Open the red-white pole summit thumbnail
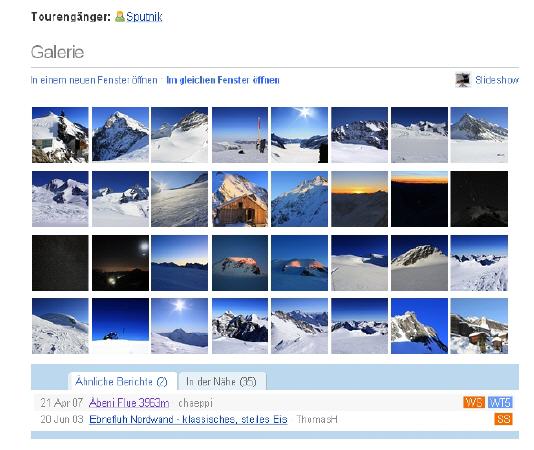This screenshot has width=534, height=450. [x=240, y=135]
